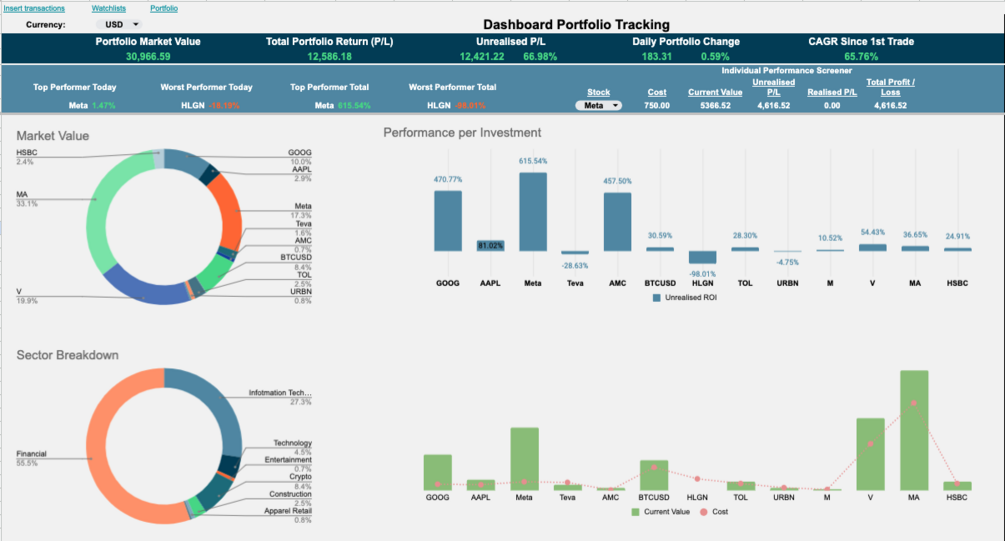Click the Total Profit / Loss header
Viewport: 1005px width, 541px height.
coord(890,87)
